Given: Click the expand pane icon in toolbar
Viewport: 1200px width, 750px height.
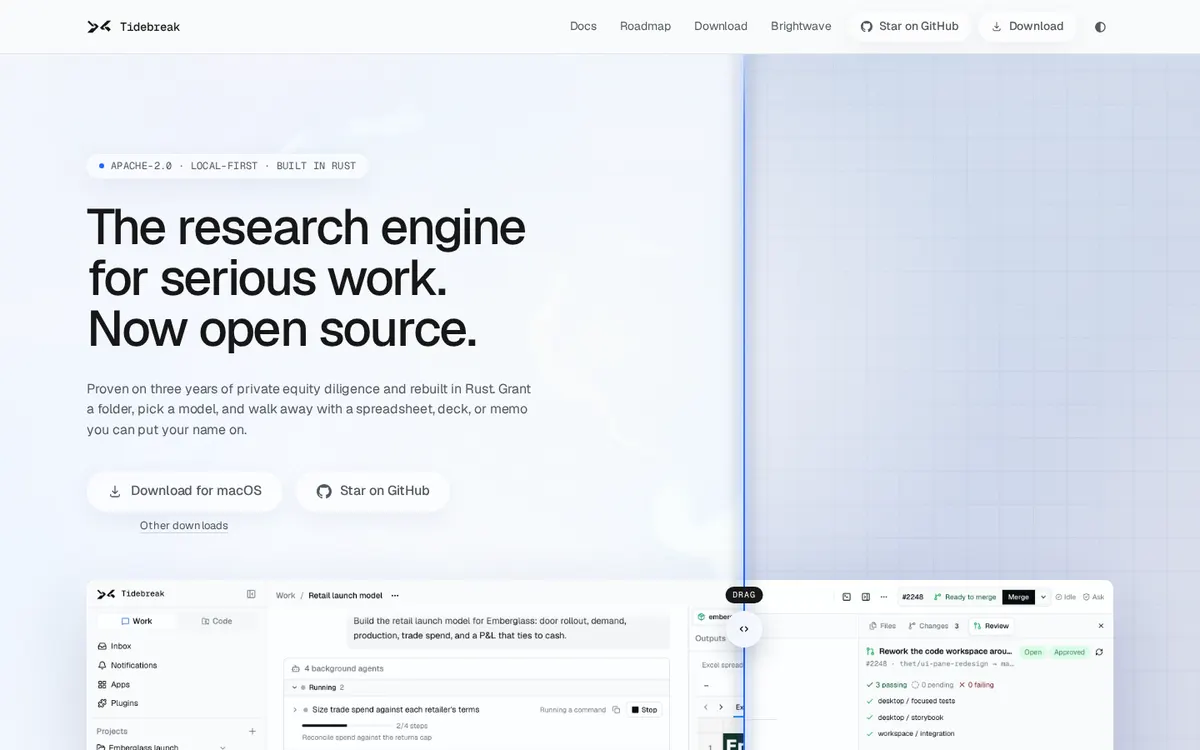Looking at the screenshot, I should [846, 597].
